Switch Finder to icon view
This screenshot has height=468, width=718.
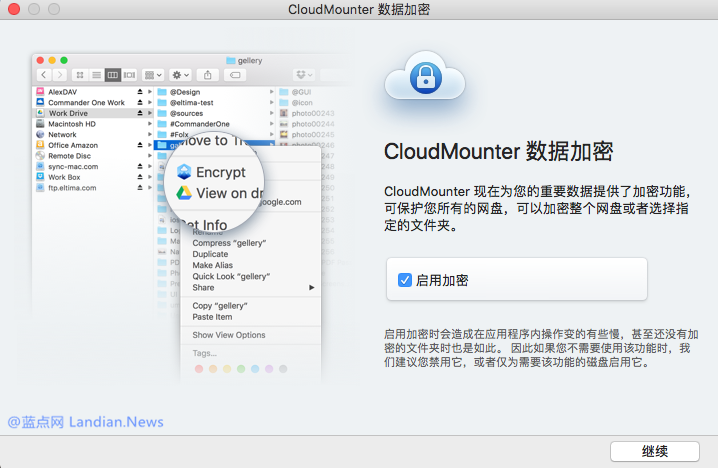click(80, 75)
